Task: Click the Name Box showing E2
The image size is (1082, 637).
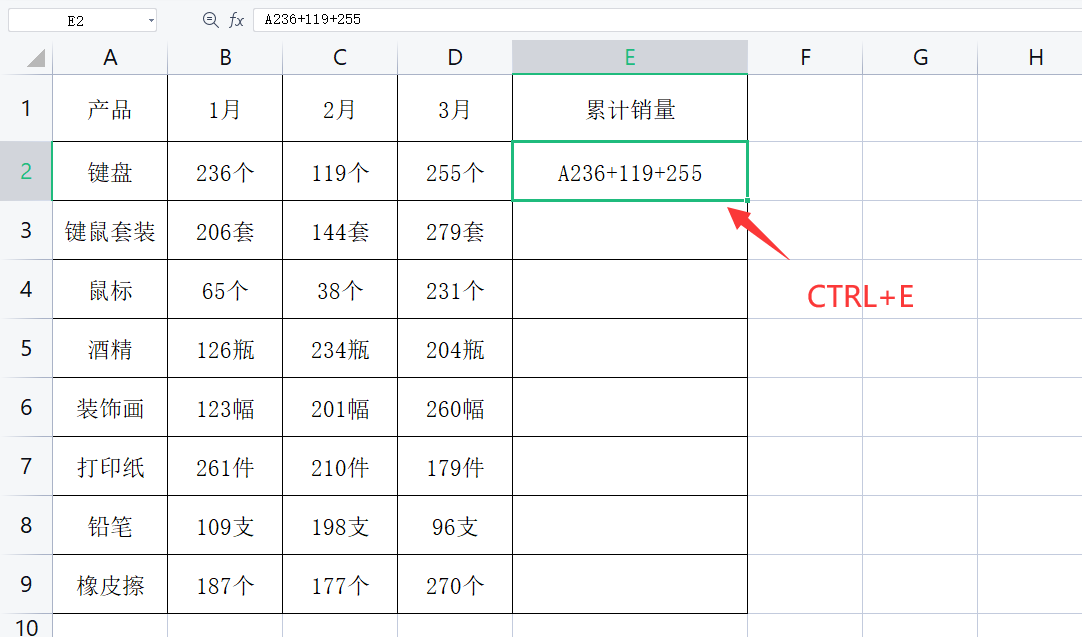Action: point(76,20)
